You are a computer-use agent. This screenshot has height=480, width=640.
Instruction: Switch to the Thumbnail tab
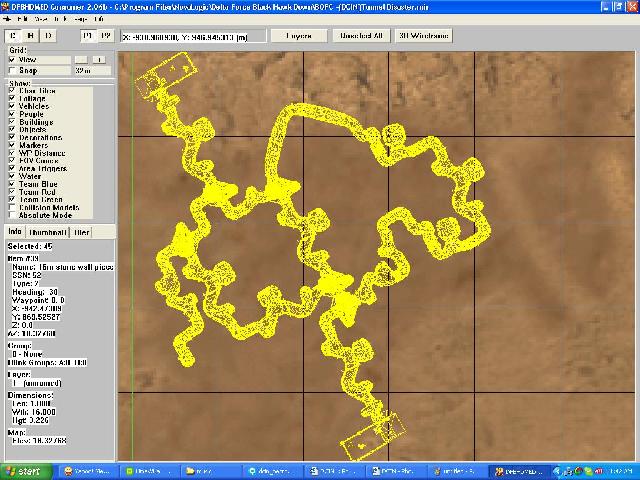pos(46,231)
